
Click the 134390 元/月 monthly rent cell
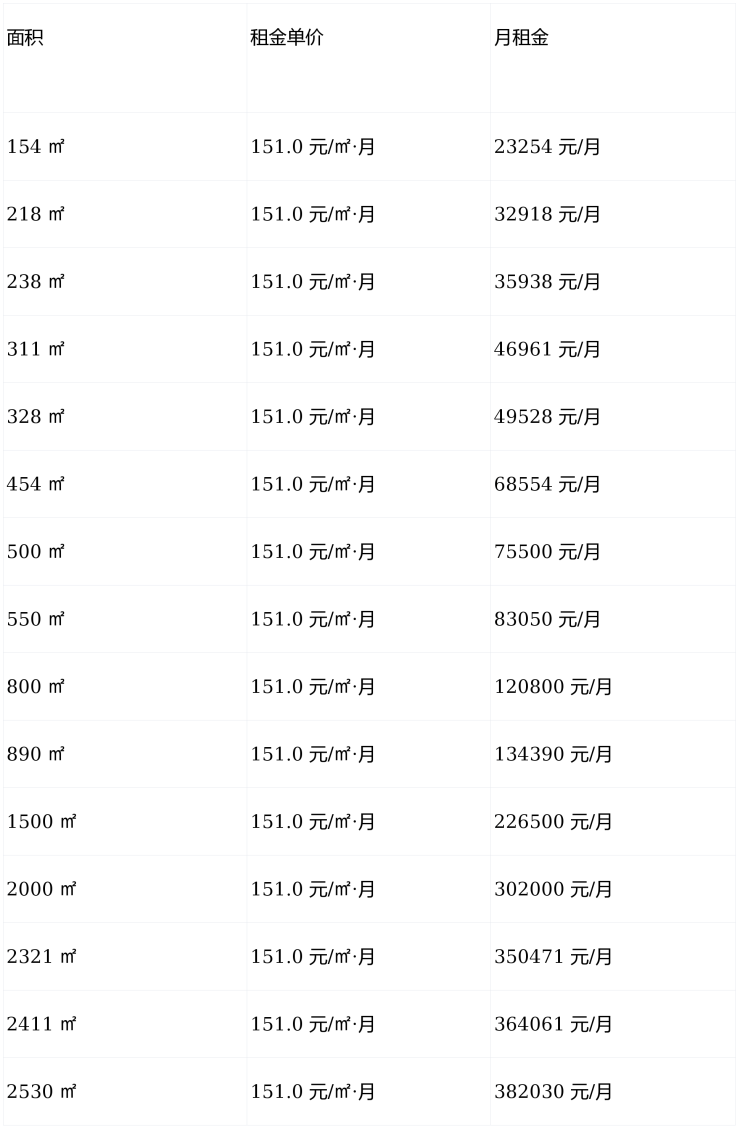tap(553, 754)
